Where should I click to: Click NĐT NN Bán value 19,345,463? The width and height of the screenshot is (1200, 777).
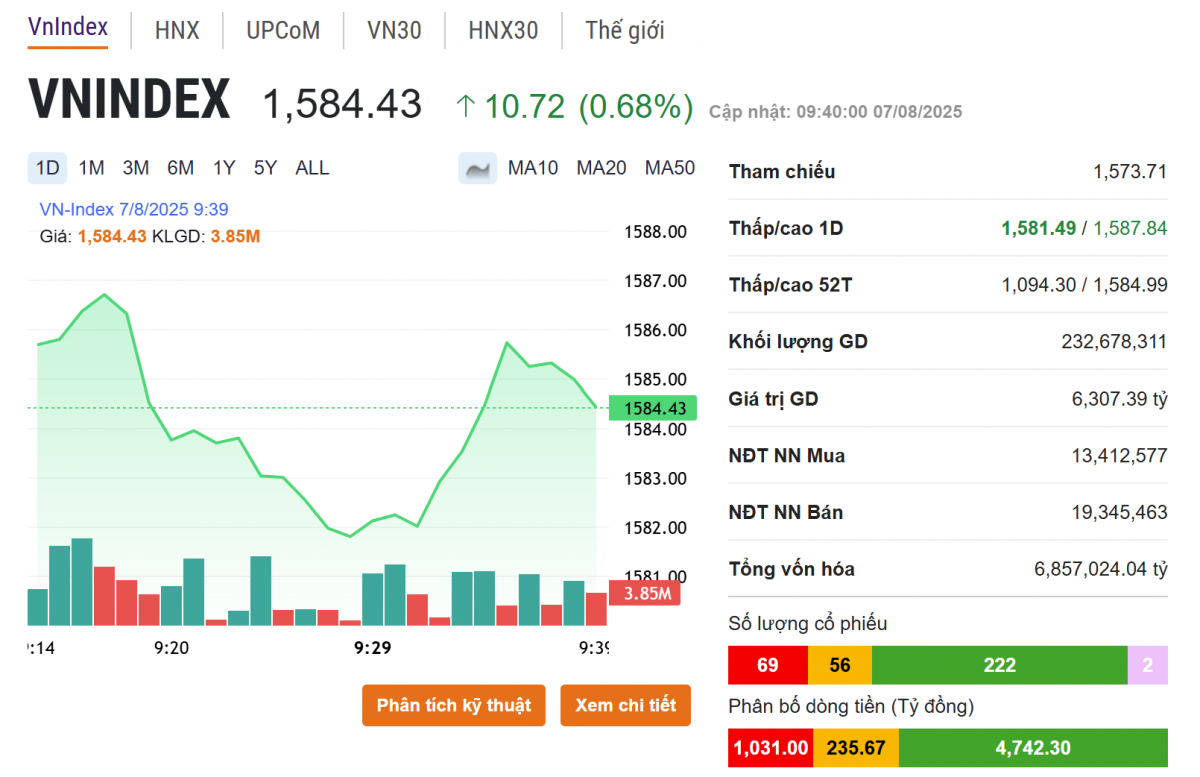coord(1119,513)
